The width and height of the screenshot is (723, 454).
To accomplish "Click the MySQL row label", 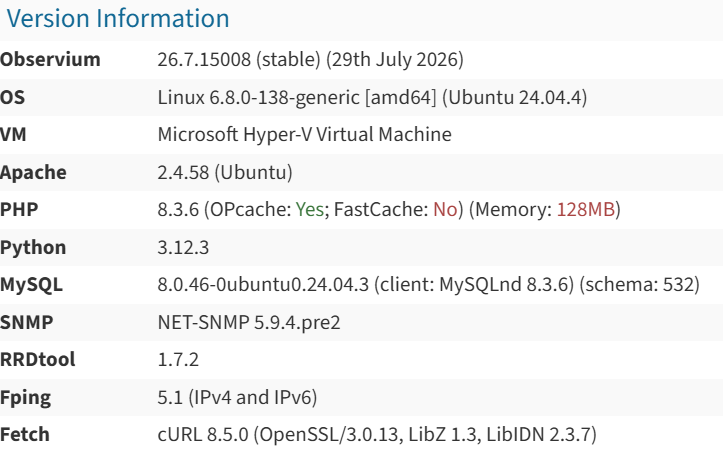I will 31,284.
